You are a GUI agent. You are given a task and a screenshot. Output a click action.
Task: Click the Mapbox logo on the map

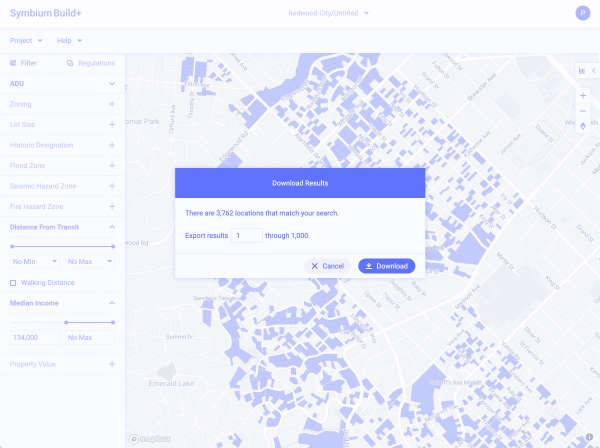pyautogui.click(x=150, y=438)
